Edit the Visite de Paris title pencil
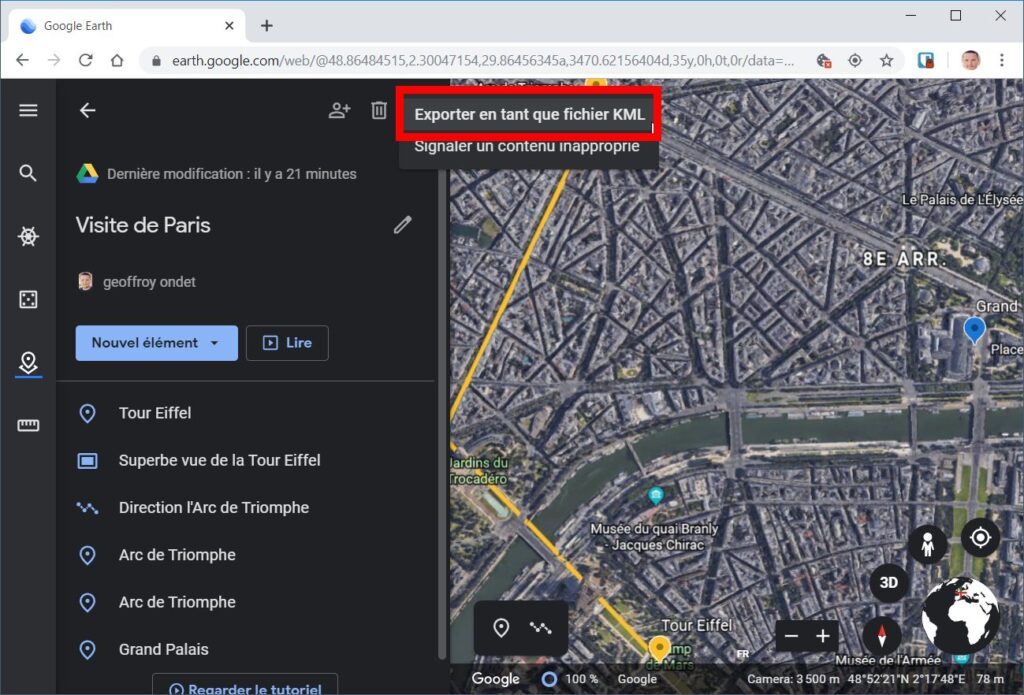 tap(403, 225)
